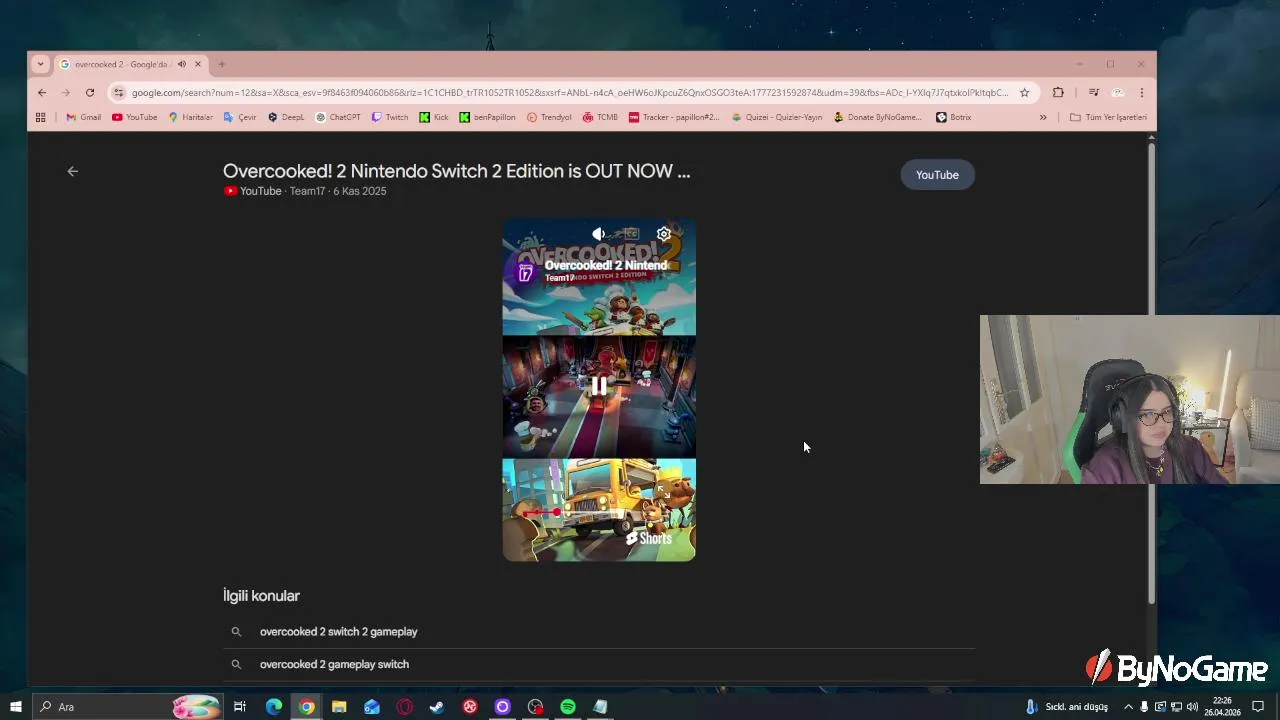
Task: Close the overcooked 2 Google tab
Action: [198, 64]
